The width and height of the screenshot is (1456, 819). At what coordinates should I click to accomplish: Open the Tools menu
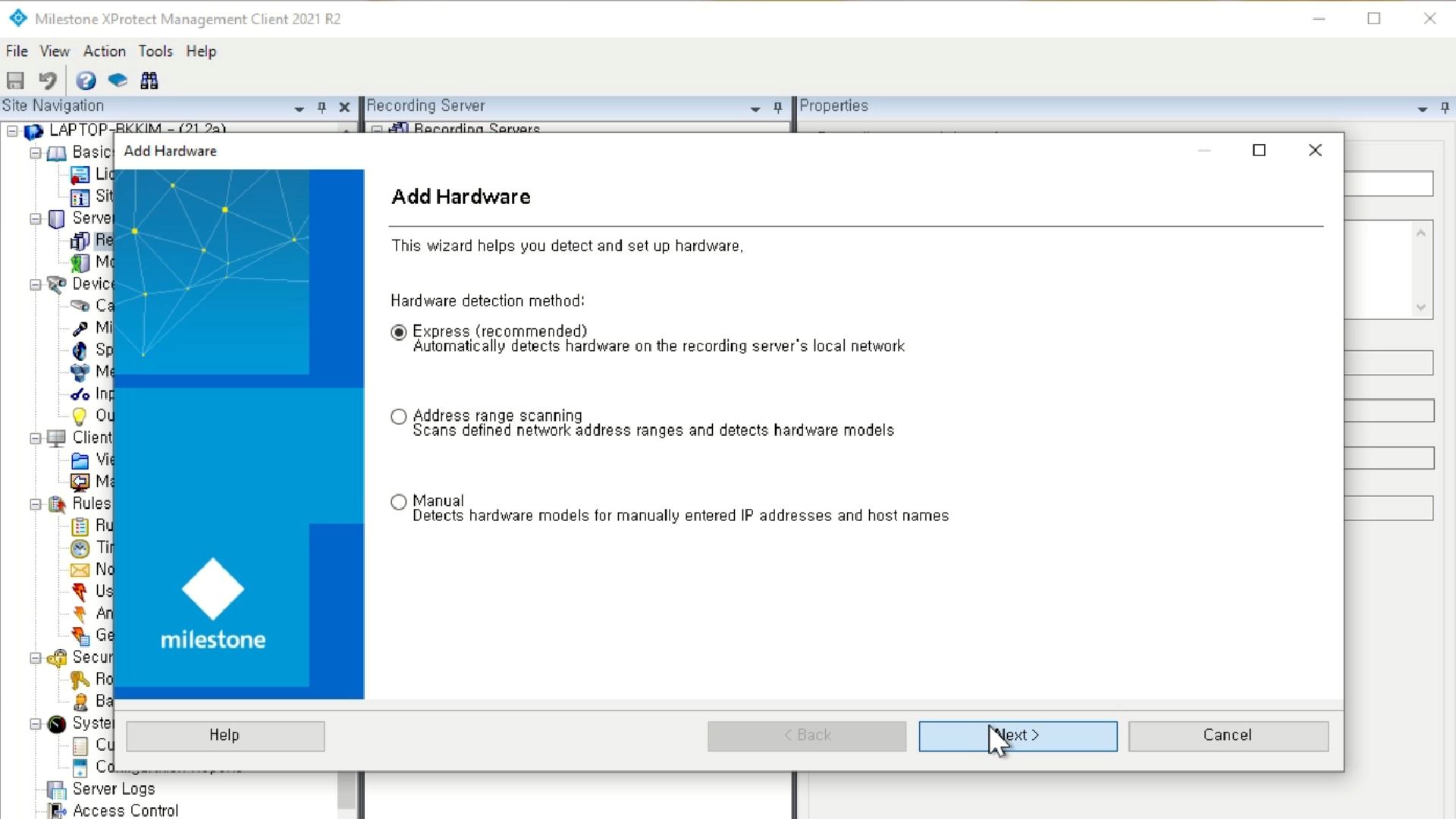point(155,52)
